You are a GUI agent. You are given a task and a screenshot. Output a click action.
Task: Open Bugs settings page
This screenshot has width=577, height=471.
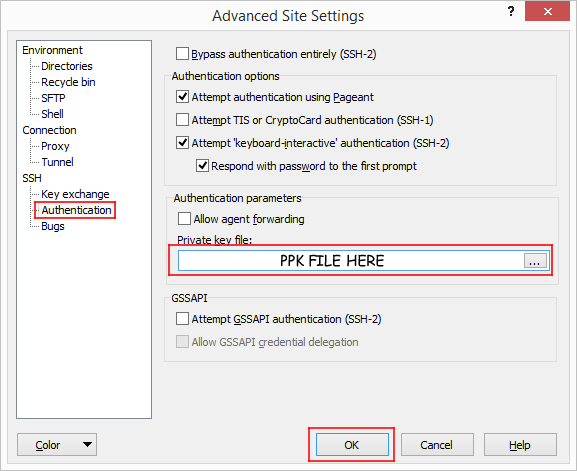coord(53,226)
